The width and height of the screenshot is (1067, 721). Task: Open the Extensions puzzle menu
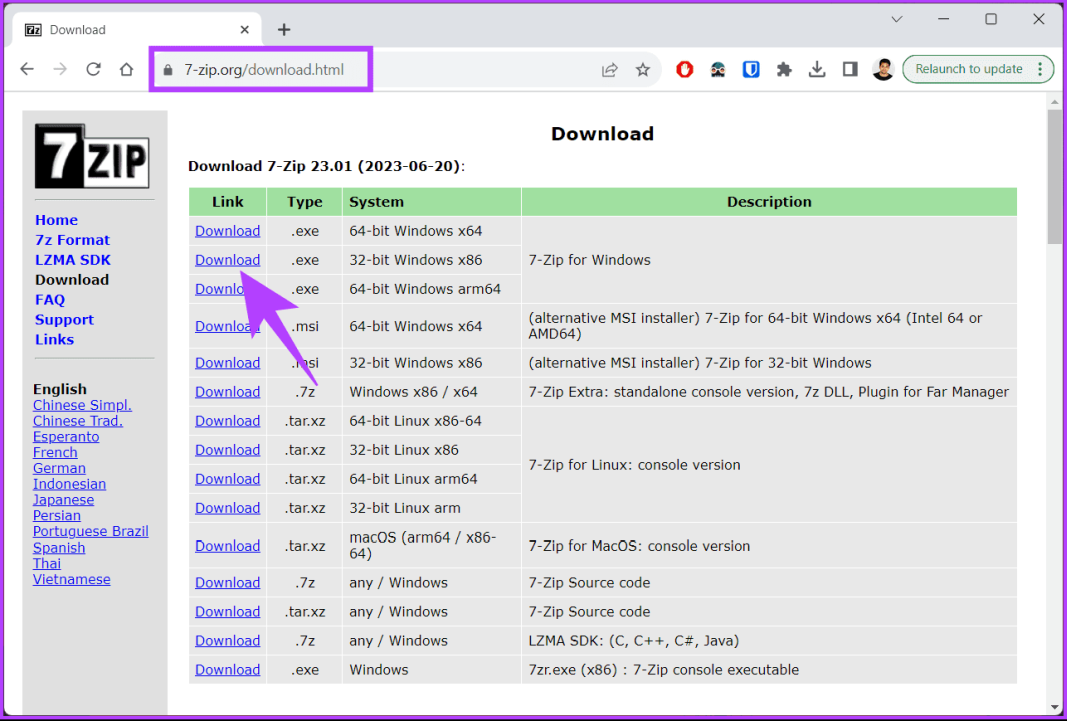coord(784,69)
